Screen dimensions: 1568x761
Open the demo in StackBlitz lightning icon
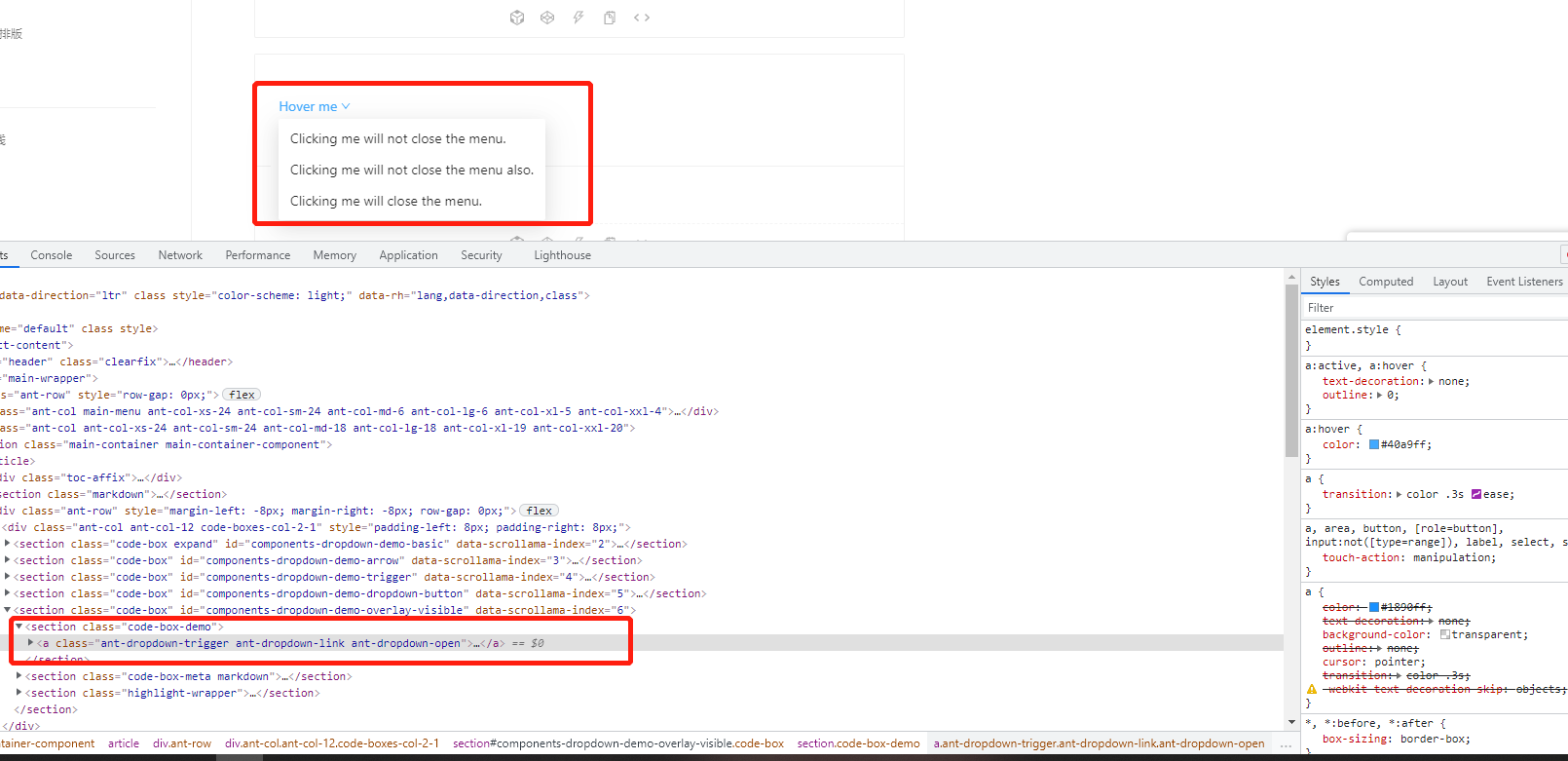coord(579,18)
